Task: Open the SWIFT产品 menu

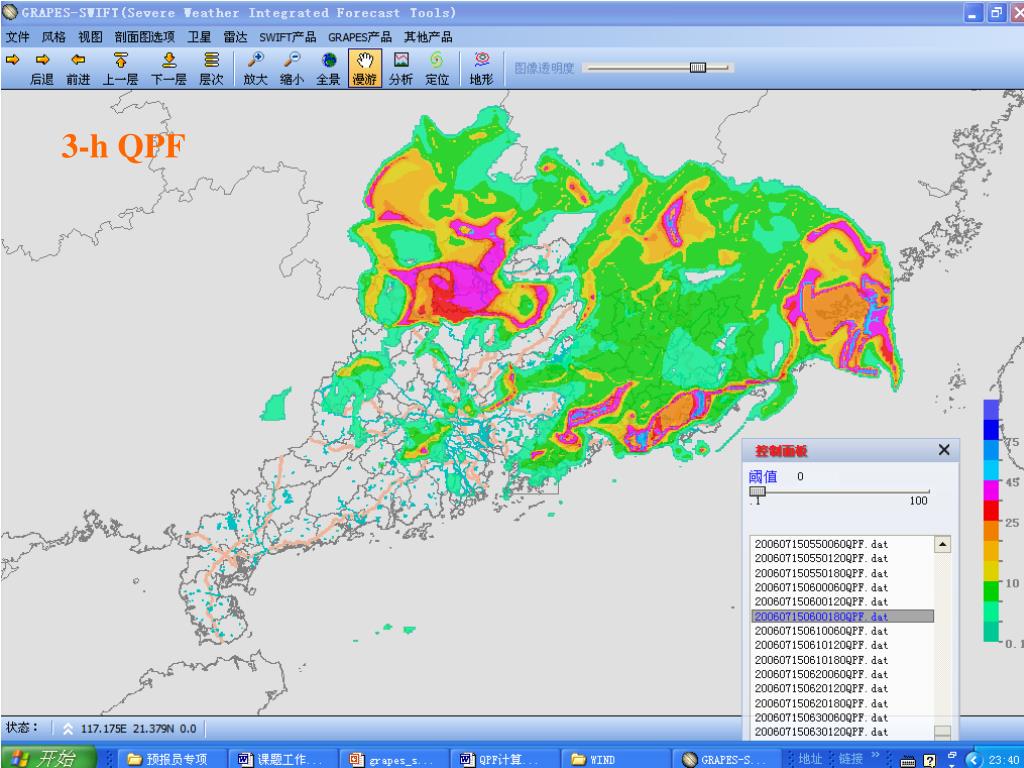Action: 287,37
